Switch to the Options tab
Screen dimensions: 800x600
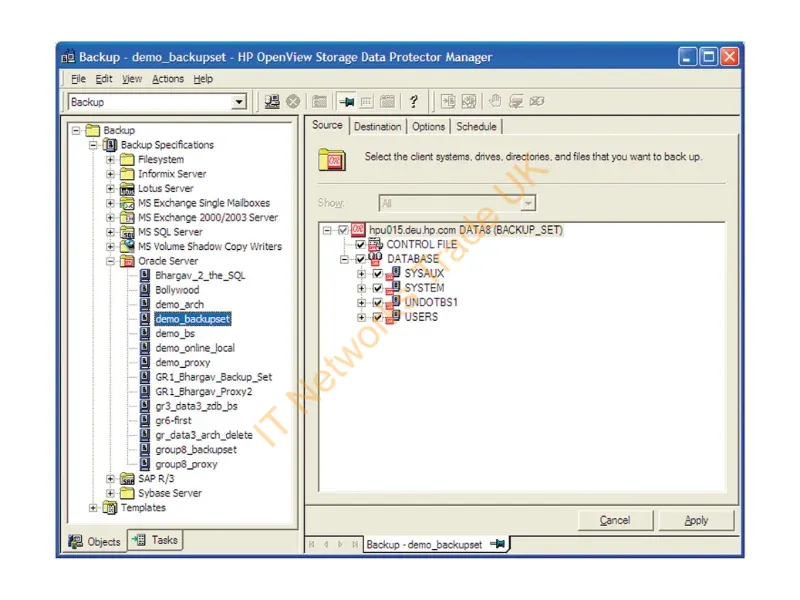point(428,127)
